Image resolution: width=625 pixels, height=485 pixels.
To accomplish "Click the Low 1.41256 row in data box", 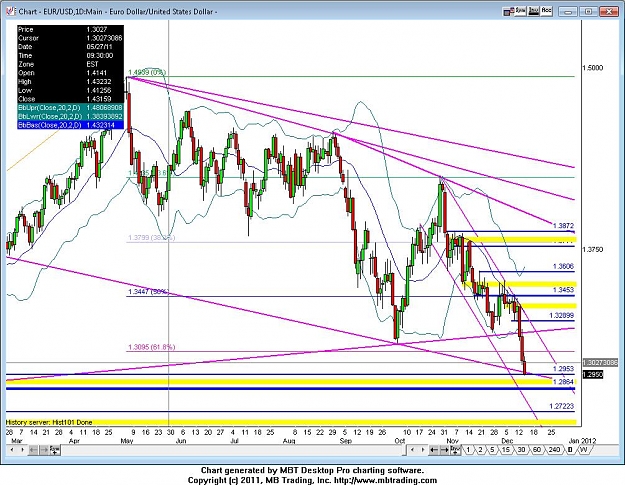I will click(70, 90).
